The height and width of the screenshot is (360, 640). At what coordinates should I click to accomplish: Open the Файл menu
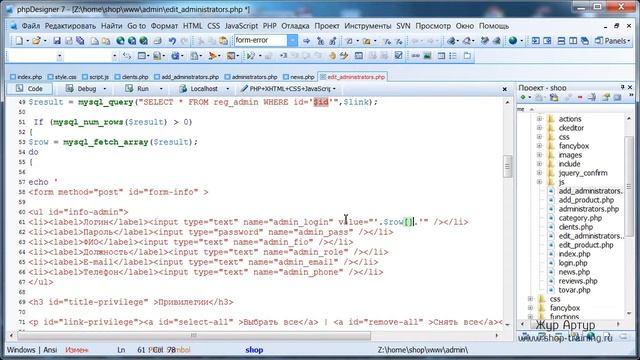(x=31, y=26)
